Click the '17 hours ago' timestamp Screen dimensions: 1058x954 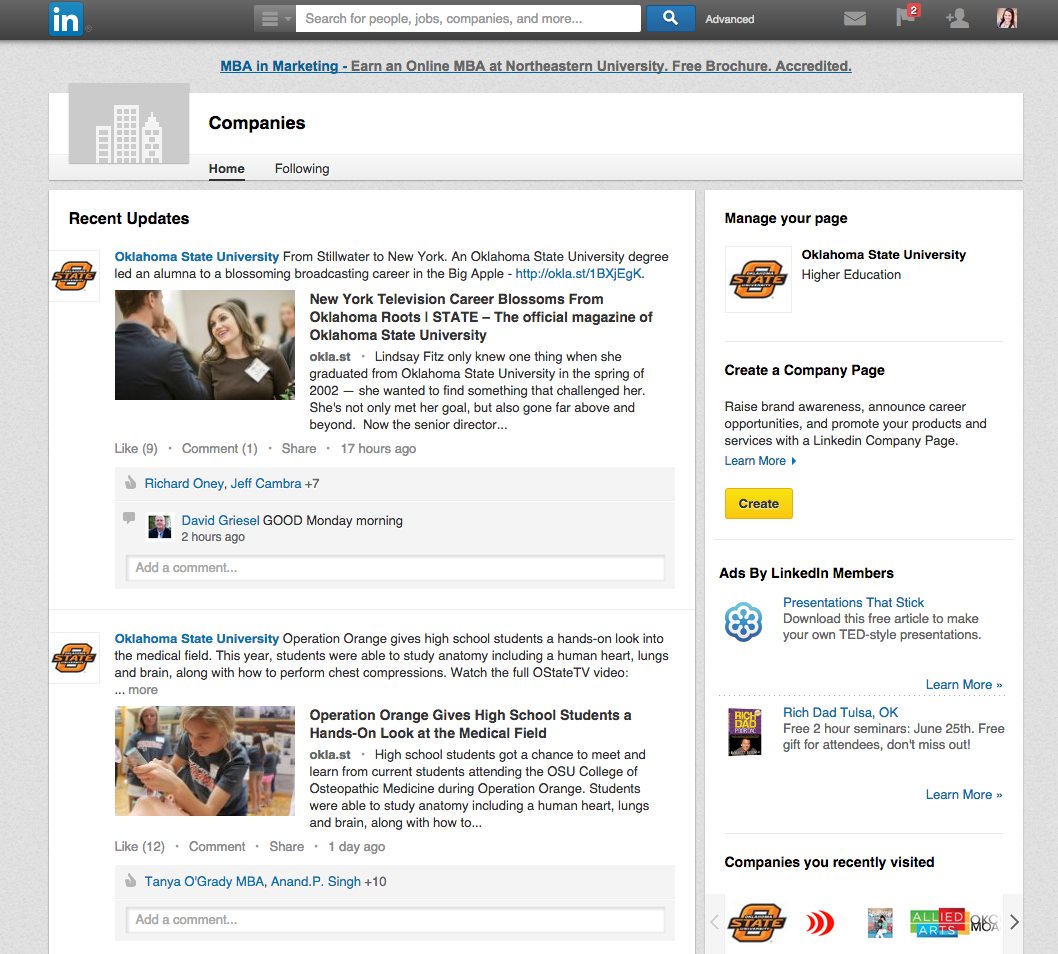pyautogui.click(x=379, y=449)
